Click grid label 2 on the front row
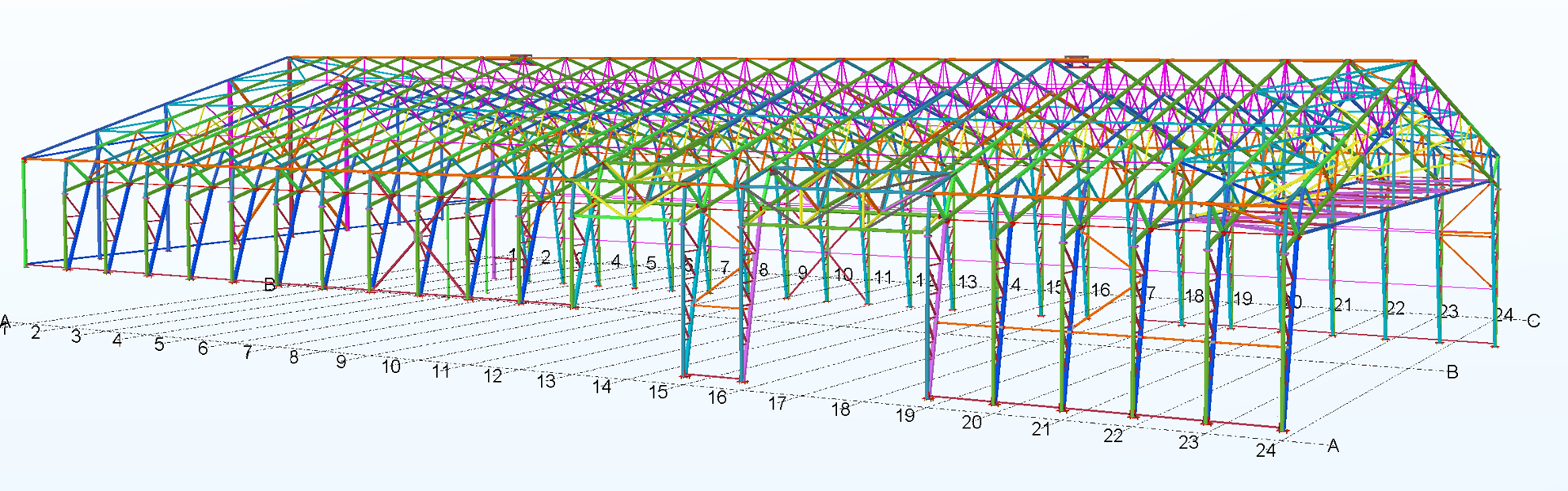1568x491 pixels. click(x=36, y=333)
